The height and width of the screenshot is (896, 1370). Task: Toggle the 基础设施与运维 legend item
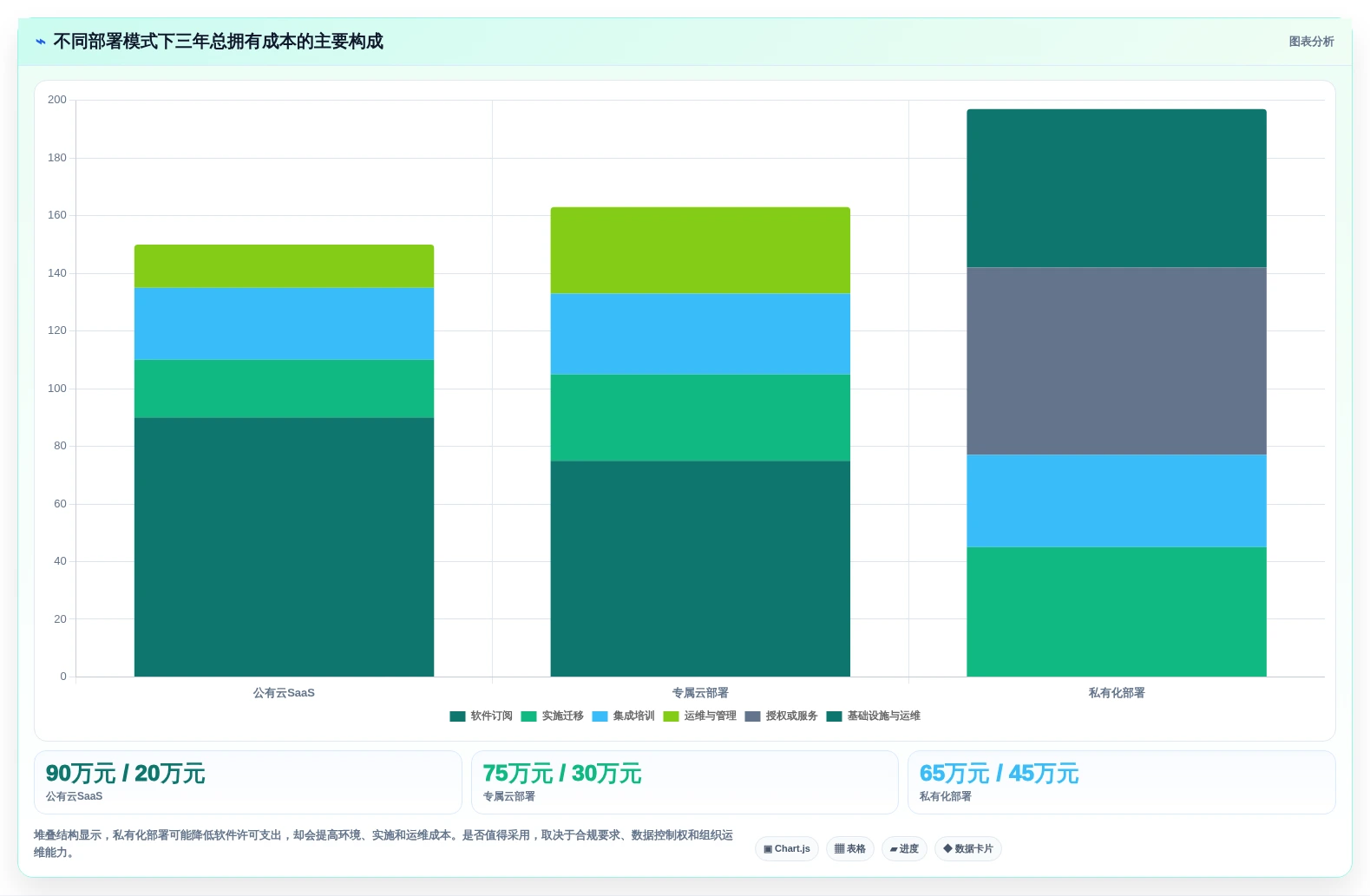pos(874,716)
